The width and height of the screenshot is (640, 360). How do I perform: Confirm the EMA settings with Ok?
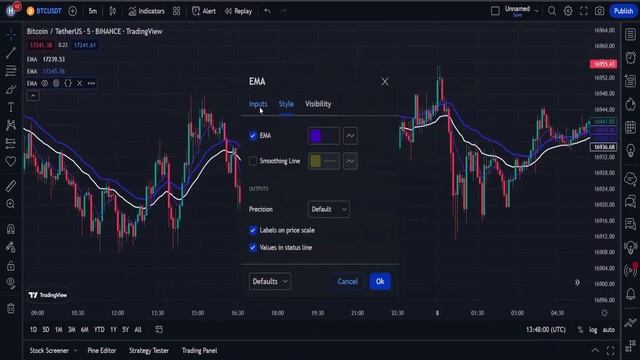tap(380, 281)
